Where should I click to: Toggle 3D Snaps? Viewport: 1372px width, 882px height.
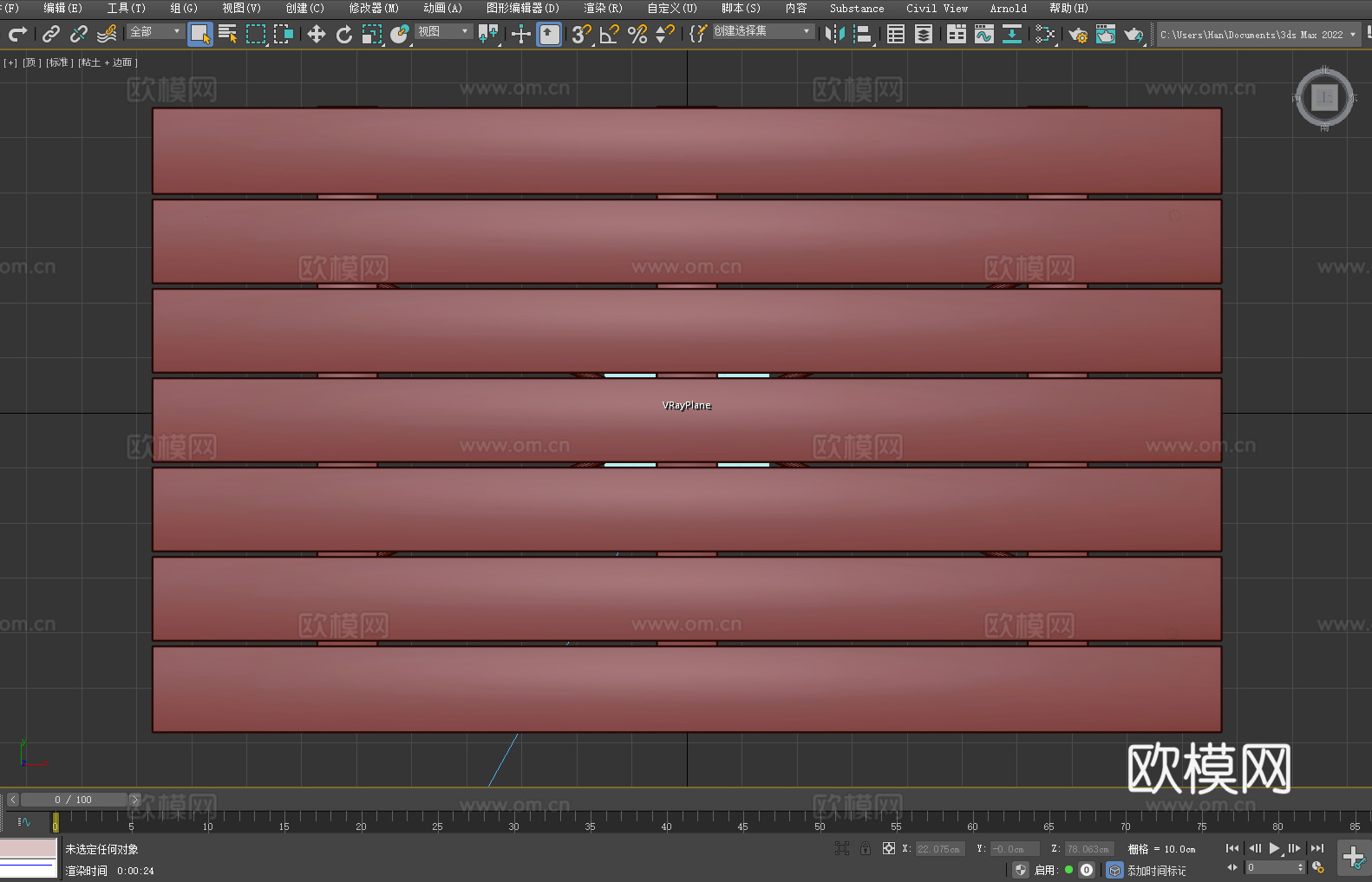[x=582, y=34]
